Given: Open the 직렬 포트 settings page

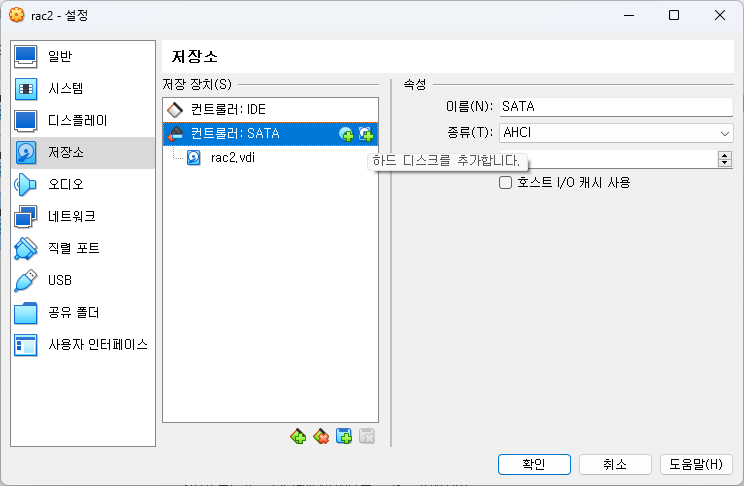Looking at the screenshot, I should (x=83, y=248).
